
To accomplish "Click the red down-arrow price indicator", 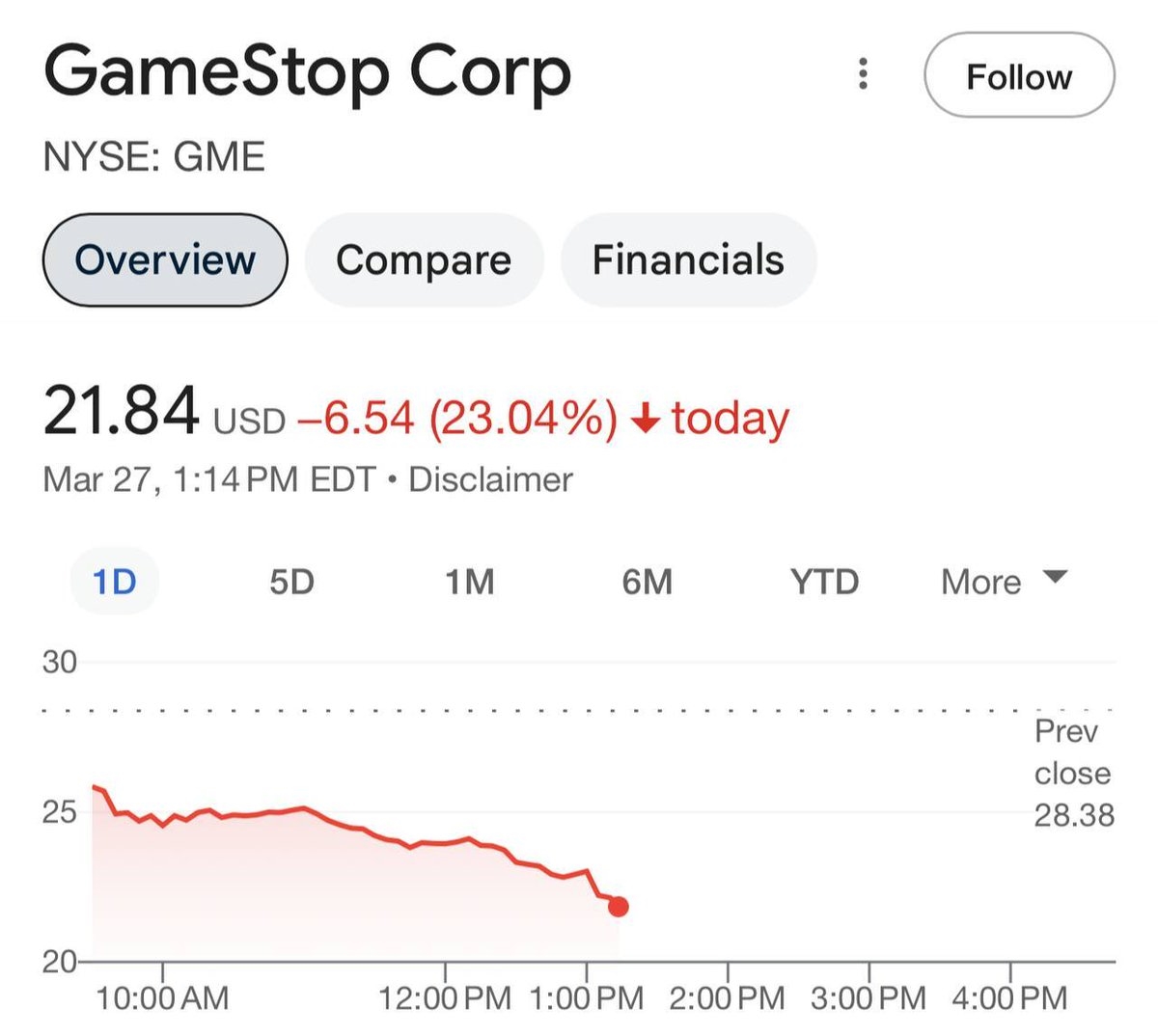I will coord(645,419).
